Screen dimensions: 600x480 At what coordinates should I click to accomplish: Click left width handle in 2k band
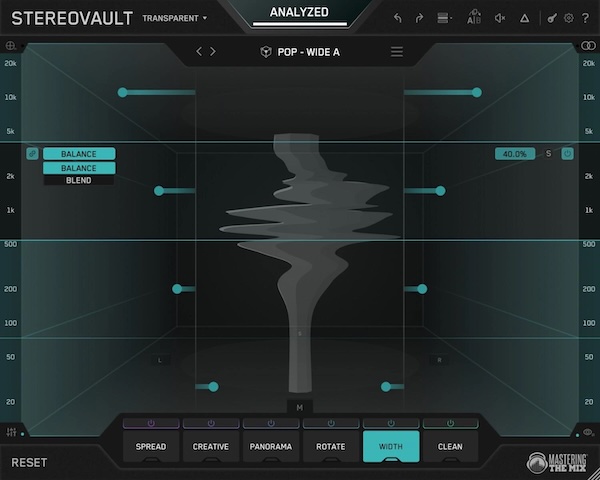[159, 191]
